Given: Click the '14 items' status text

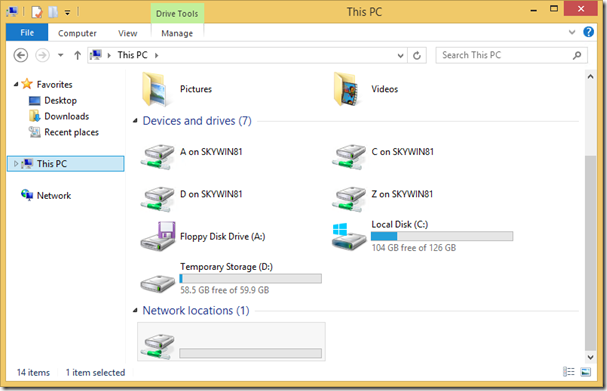Looking at the screenshot, I should coord(33,372).
